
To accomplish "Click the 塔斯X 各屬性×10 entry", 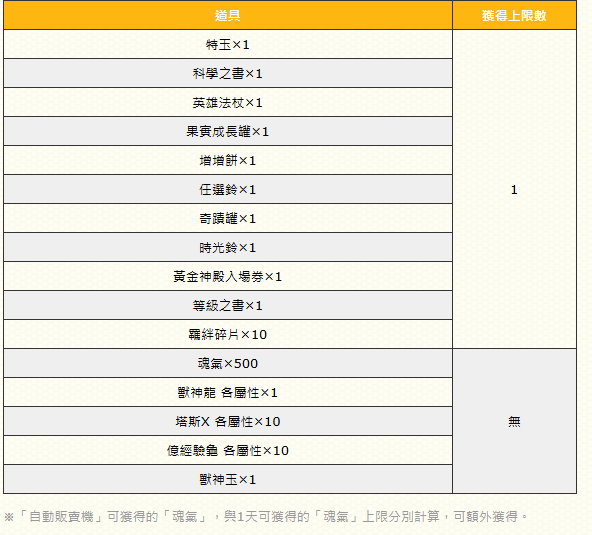I will point(228,421).
